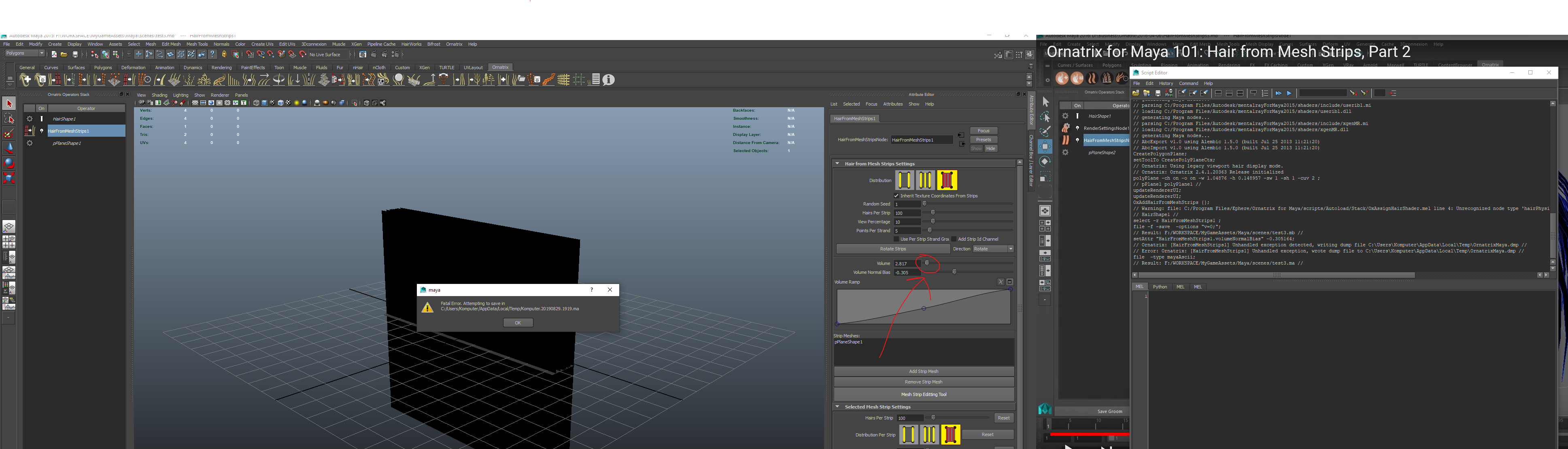The width and height of the screenshot is (1568, 449).
Task: Open the Direction Rotate dropdown
Action: 993,249
